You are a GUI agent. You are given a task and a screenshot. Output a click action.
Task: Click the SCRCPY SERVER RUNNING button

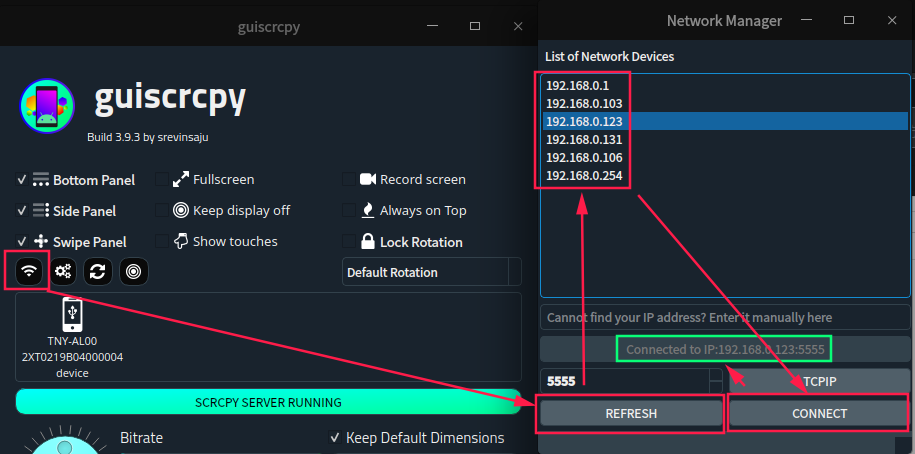[x=268, y=402]
